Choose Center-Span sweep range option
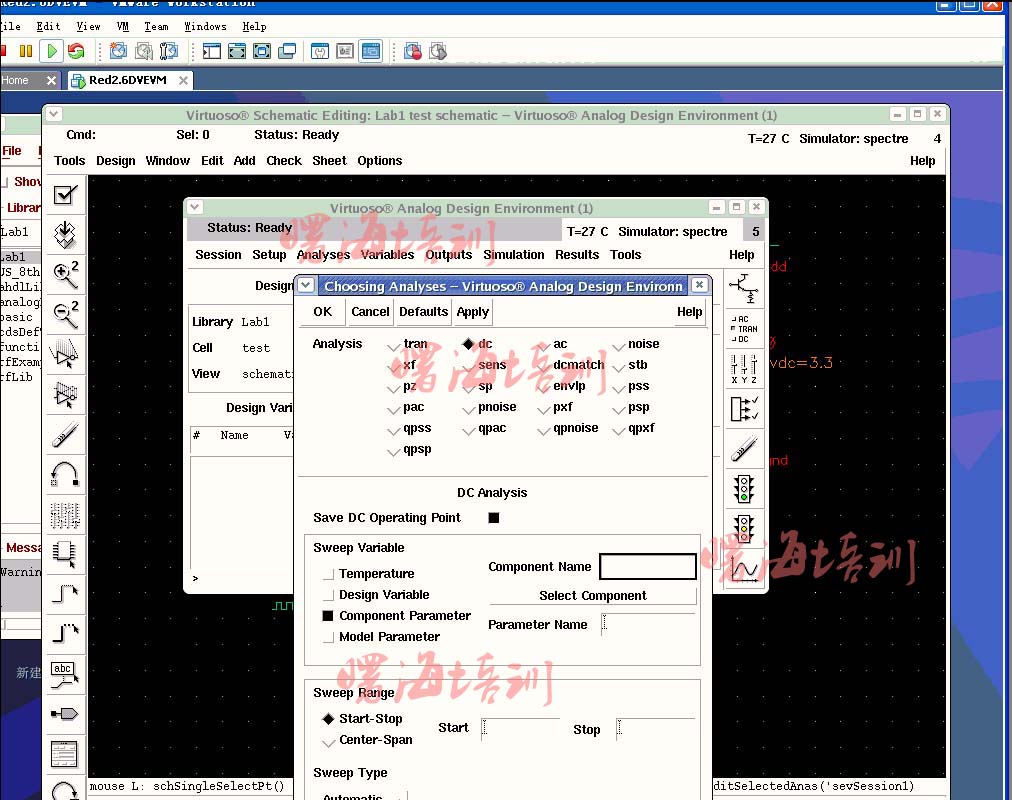The width and height of the screenshot is (1012, 800). 328,741
